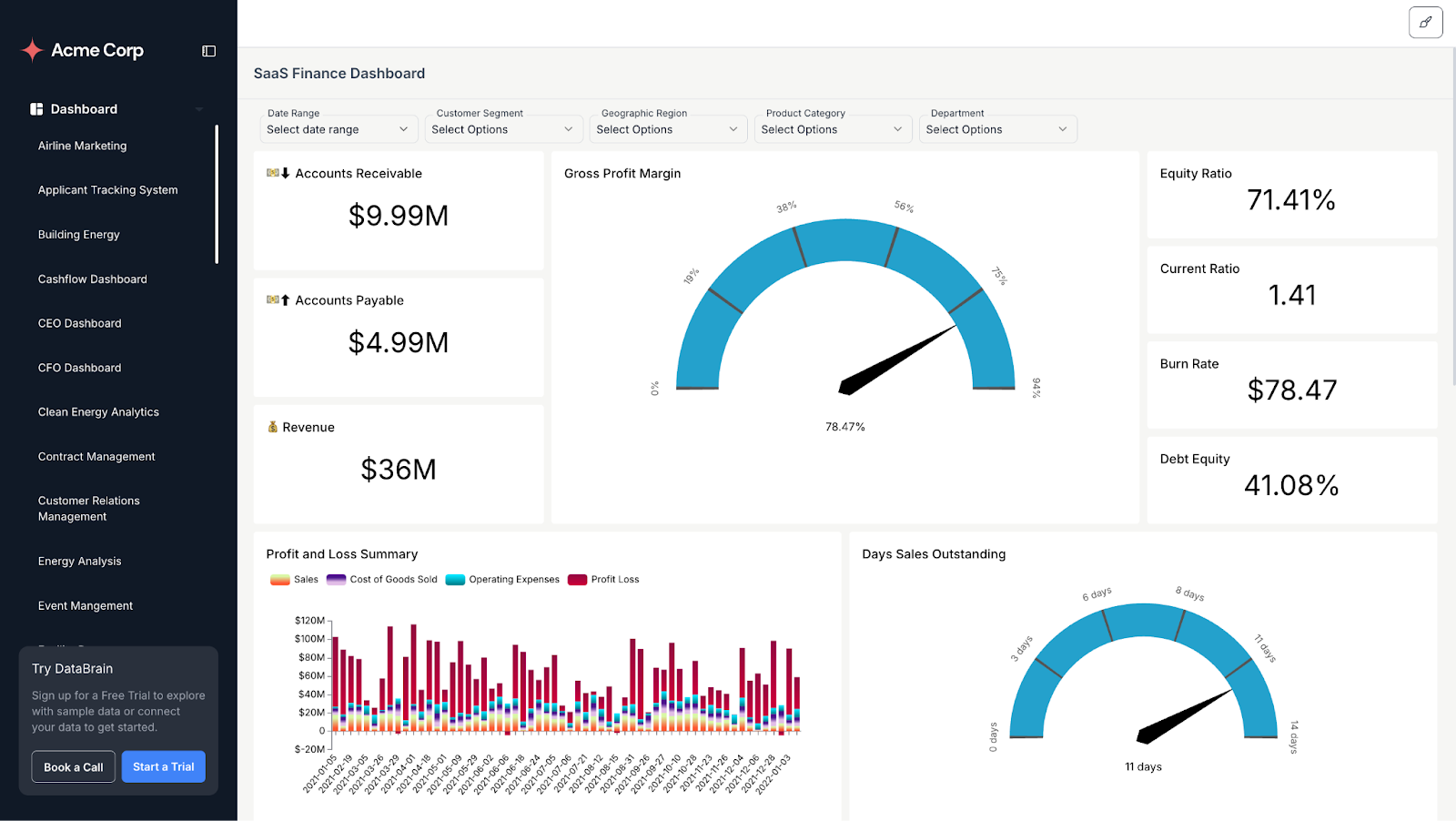This screenshot has width=1456, height=821.
Task: Open the Product Category dropdown
Action: click(x=833, y=128)
